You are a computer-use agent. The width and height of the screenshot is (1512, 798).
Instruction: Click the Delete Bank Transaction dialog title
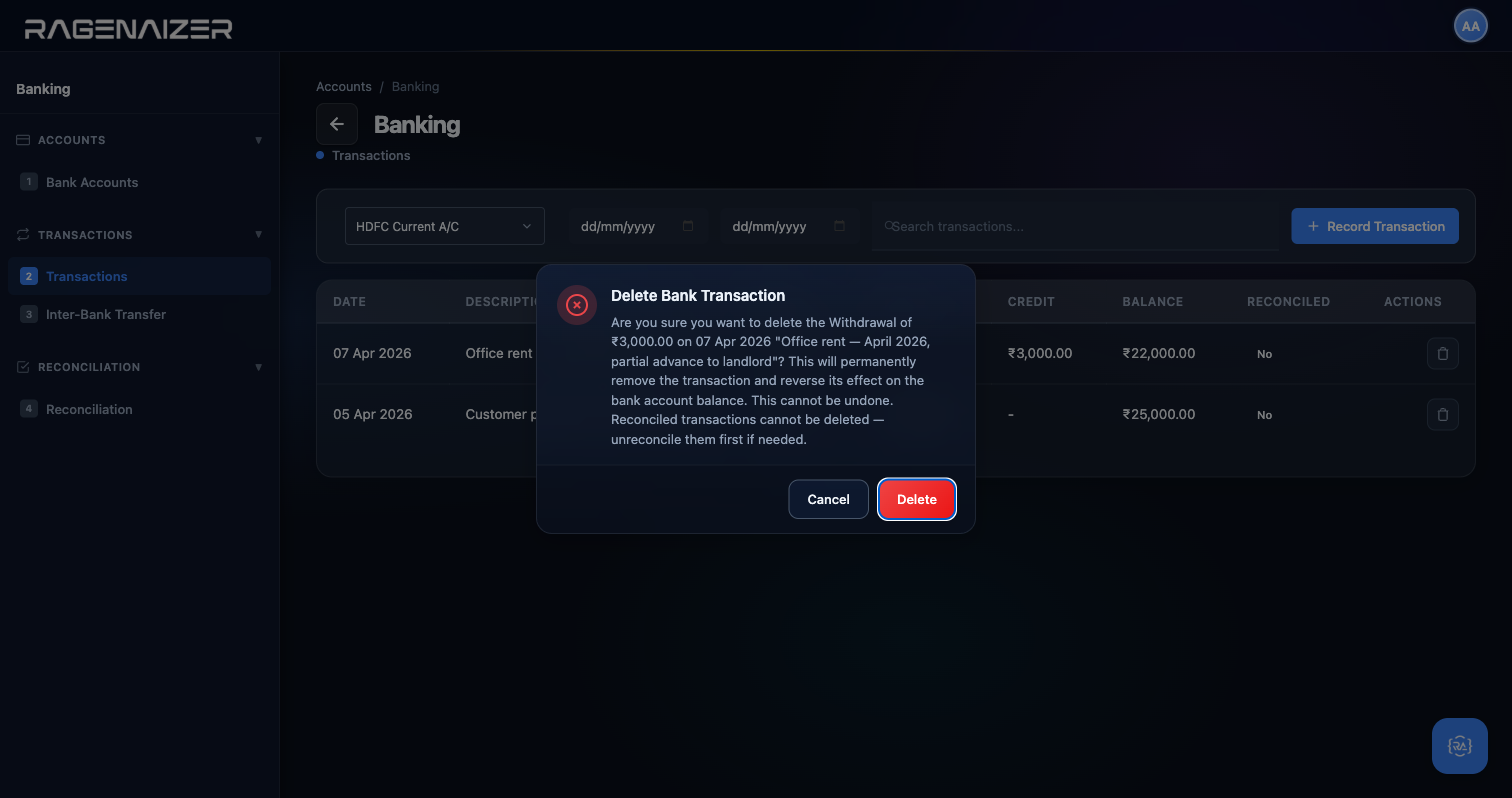point(698,295)
